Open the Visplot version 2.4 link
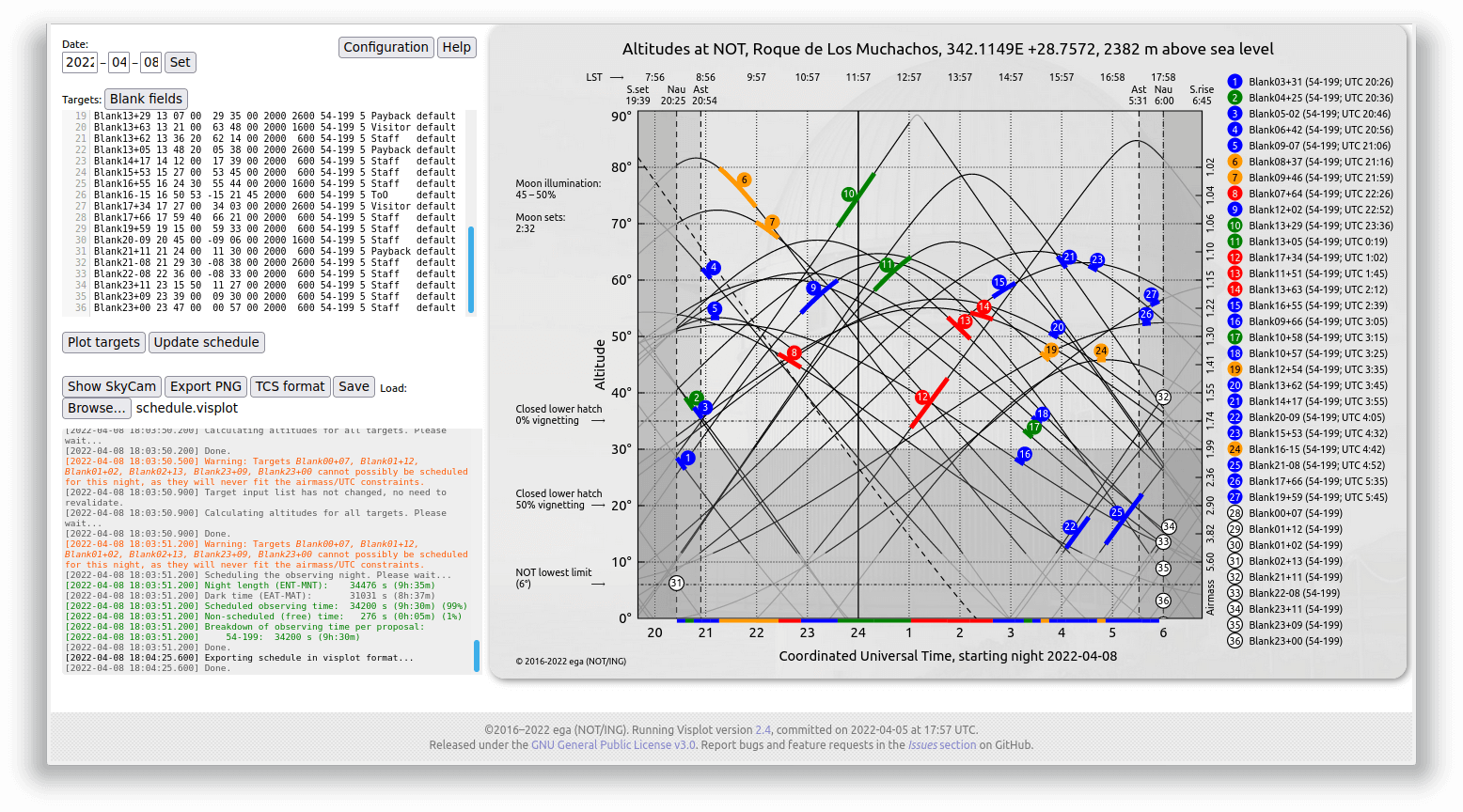Screen dimensions: 1463x812 point(763,729)
